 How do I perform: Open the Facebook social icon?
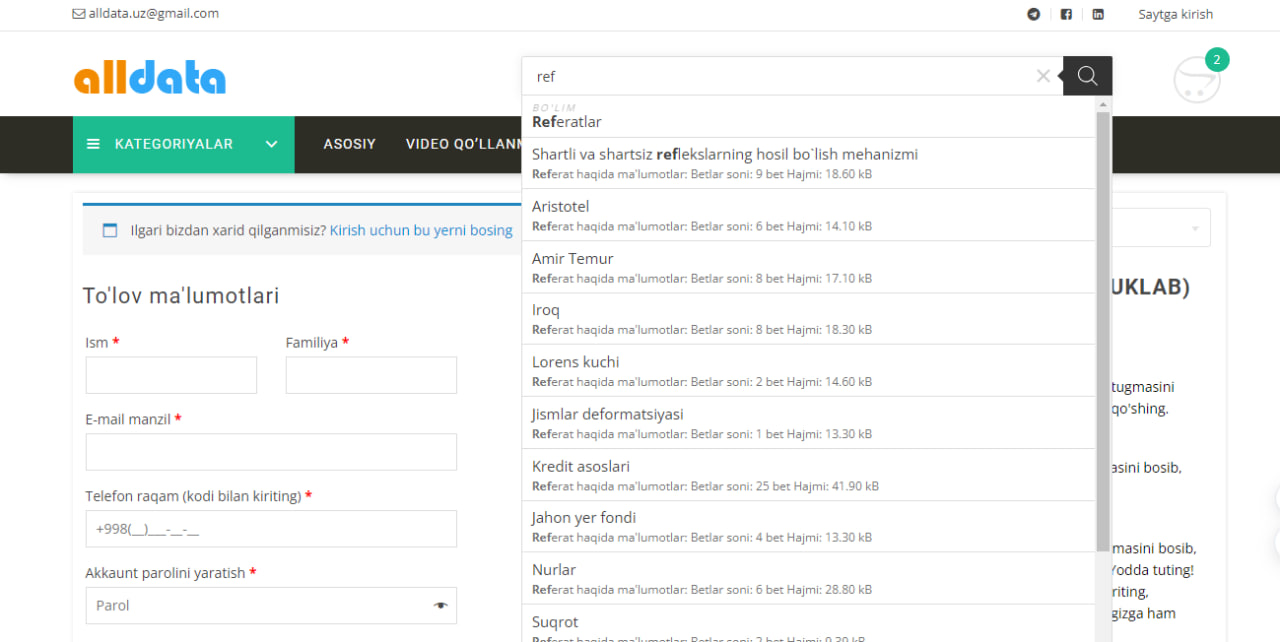point(1066,14)
